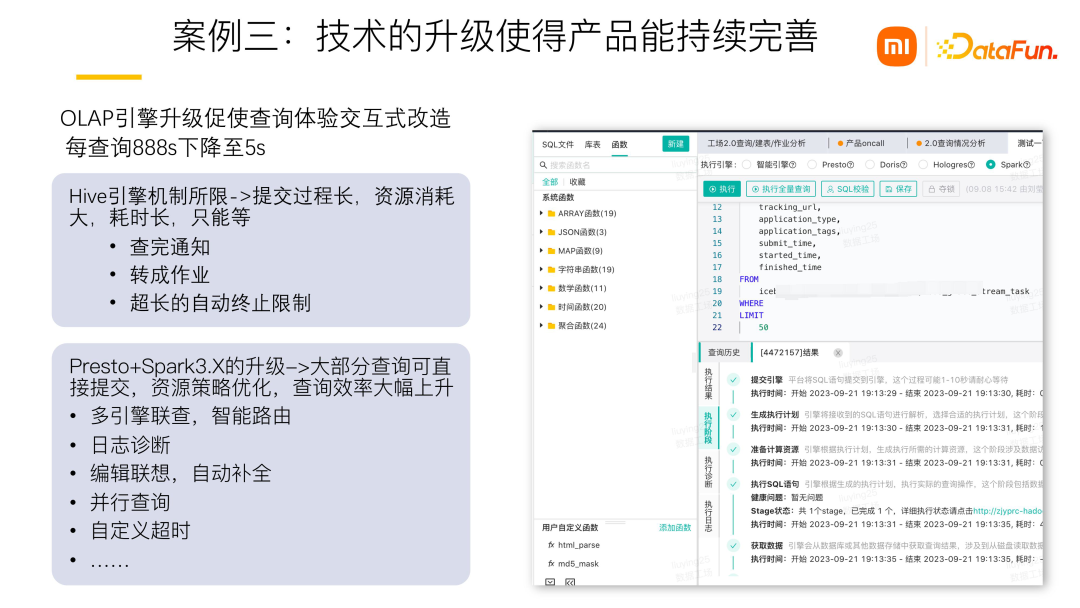This screenshot has height=608, width=1080.
Task: Switch to the vertical 执行结果 tab
Action: (708, 384)
